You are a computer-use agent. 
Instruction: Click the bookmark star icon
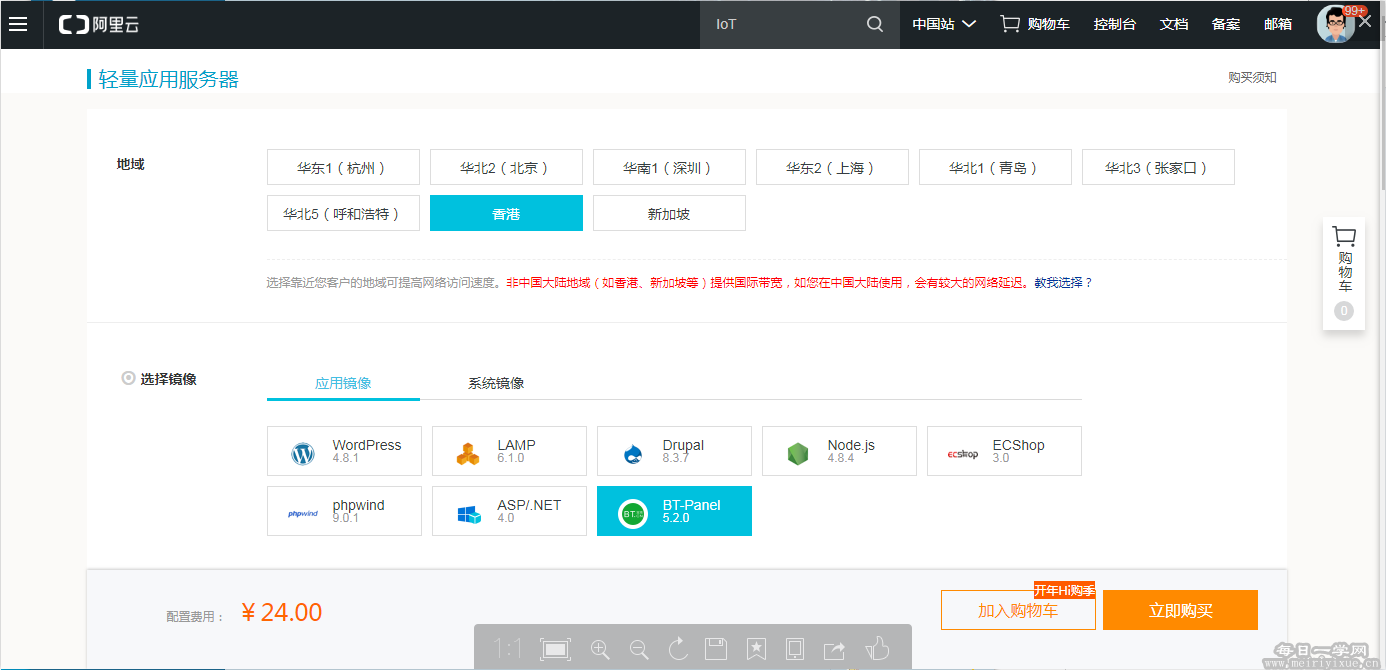pyautogui.click(x=756, y=650)
